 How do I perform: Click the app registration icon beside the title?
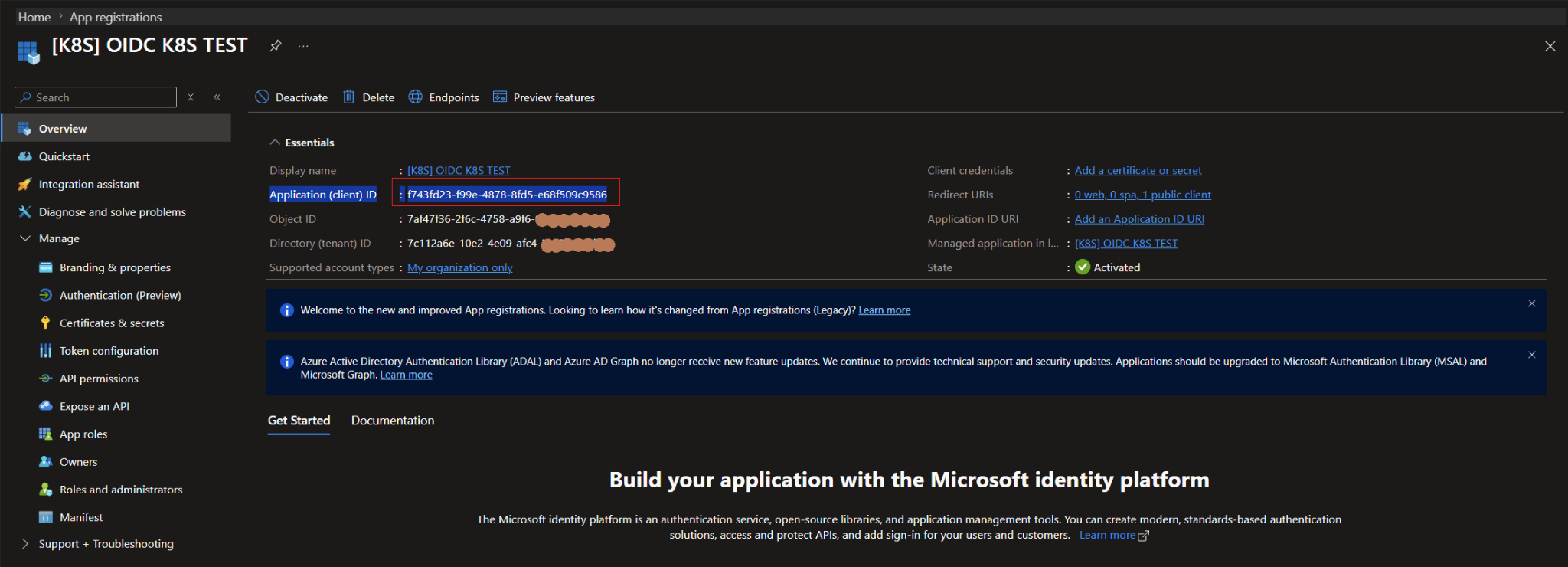[x=28, y=53]
